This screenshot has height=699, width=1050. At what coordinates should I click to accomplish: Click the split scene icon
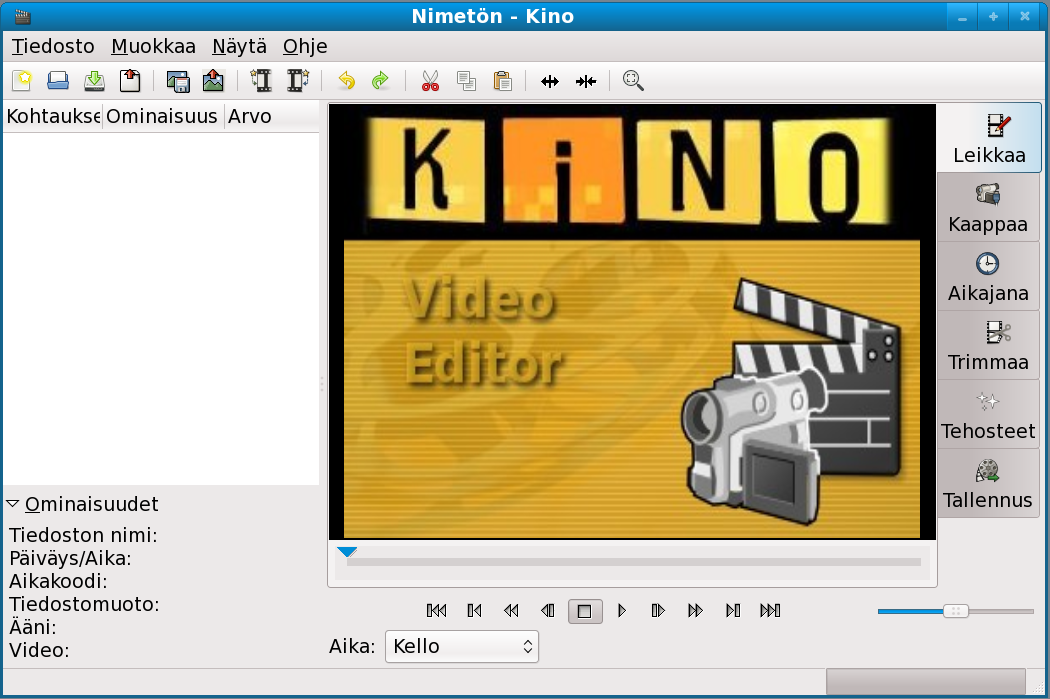coord(549,81)
